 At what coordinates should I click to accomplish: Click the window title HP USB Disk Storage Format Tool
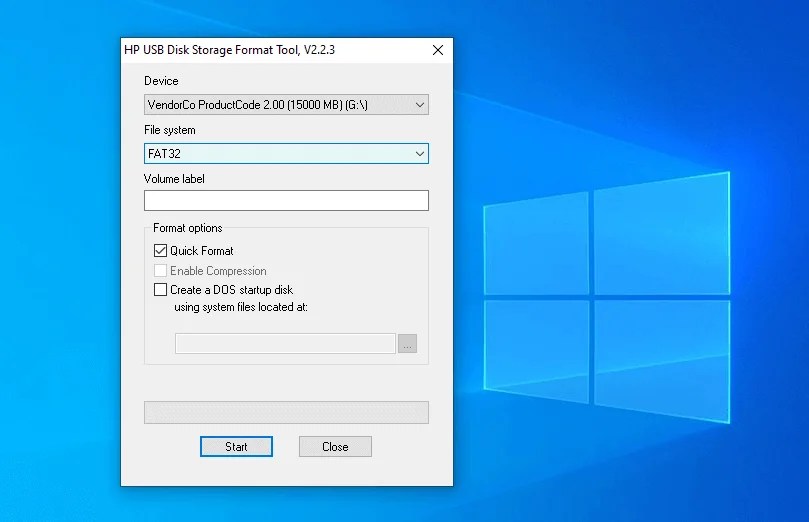click(x=230, y=50)
